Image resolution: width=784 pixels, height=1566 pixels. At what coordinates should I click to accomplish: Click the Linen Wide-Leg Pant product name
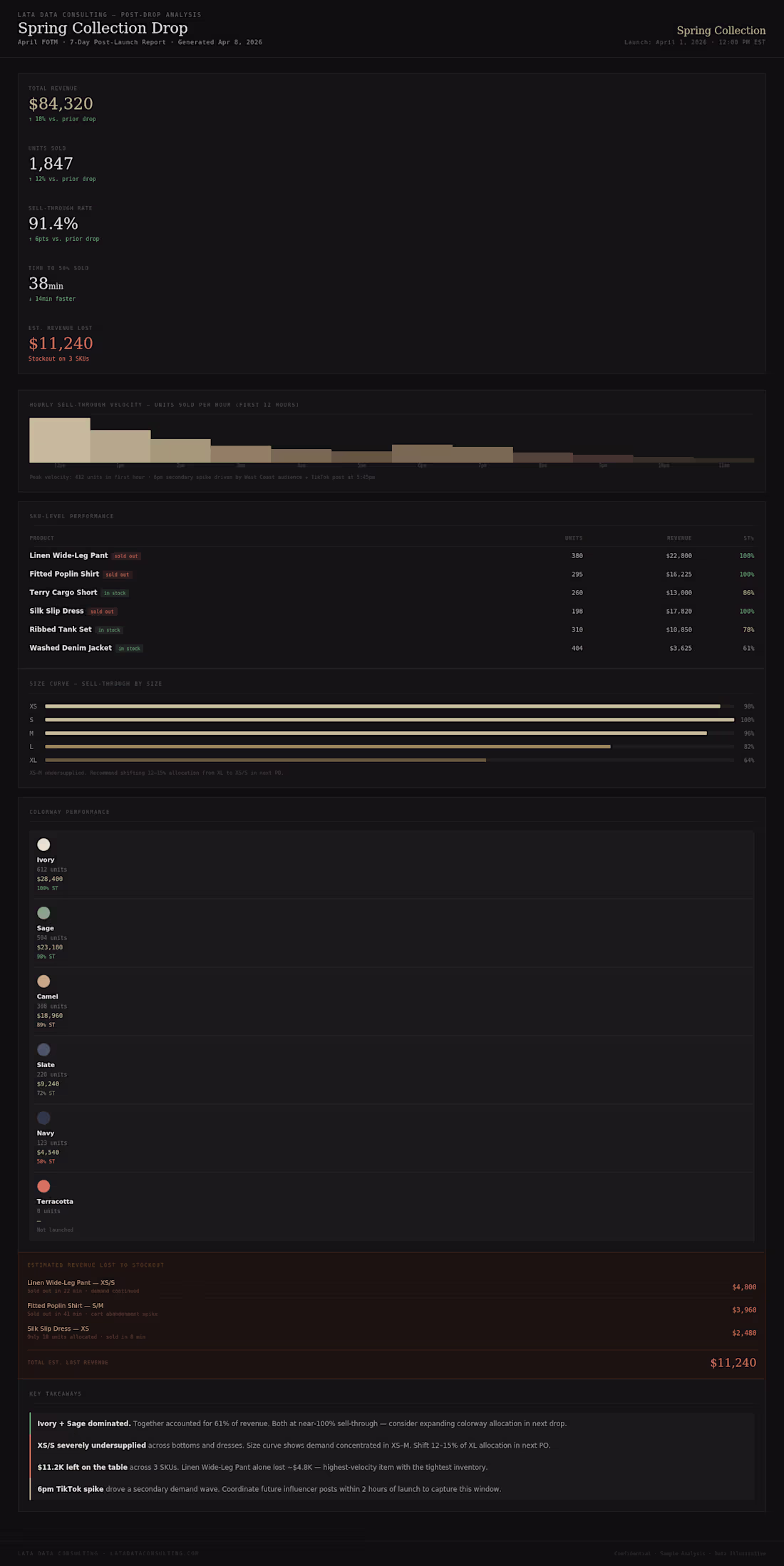(x=68, y=555)
